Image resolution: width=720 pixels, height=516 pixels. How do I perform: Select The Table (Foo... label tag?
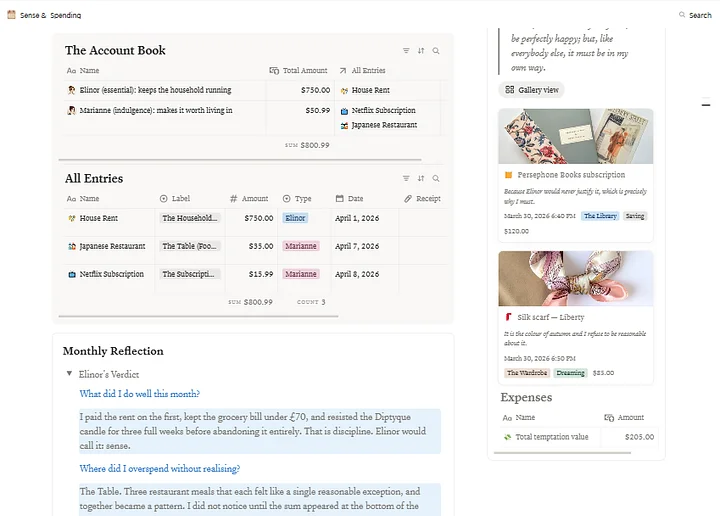(190, 247)
